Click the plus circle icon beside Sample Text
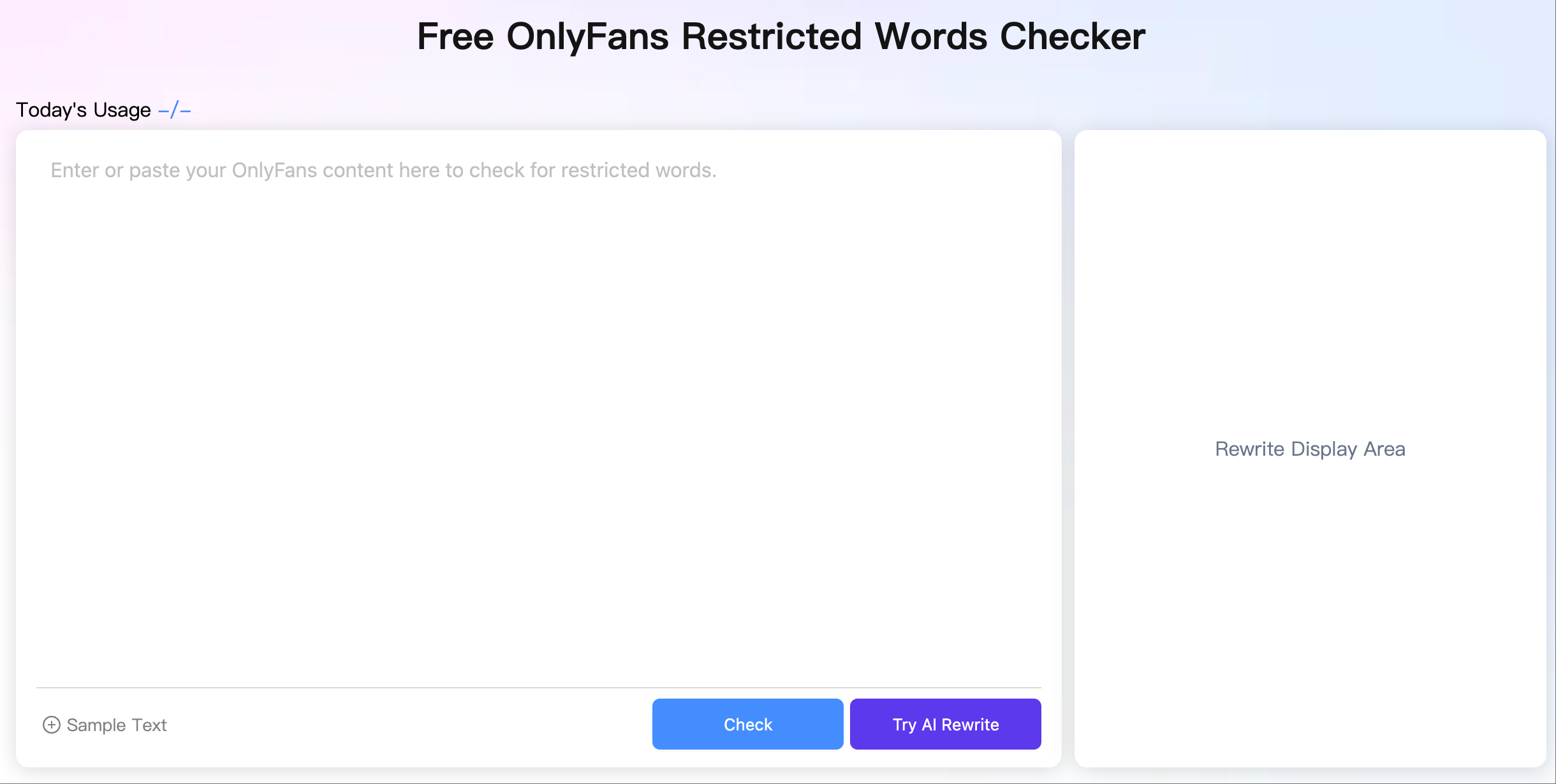This screenshot has width=1556, height=784. [x=51, y=725]
